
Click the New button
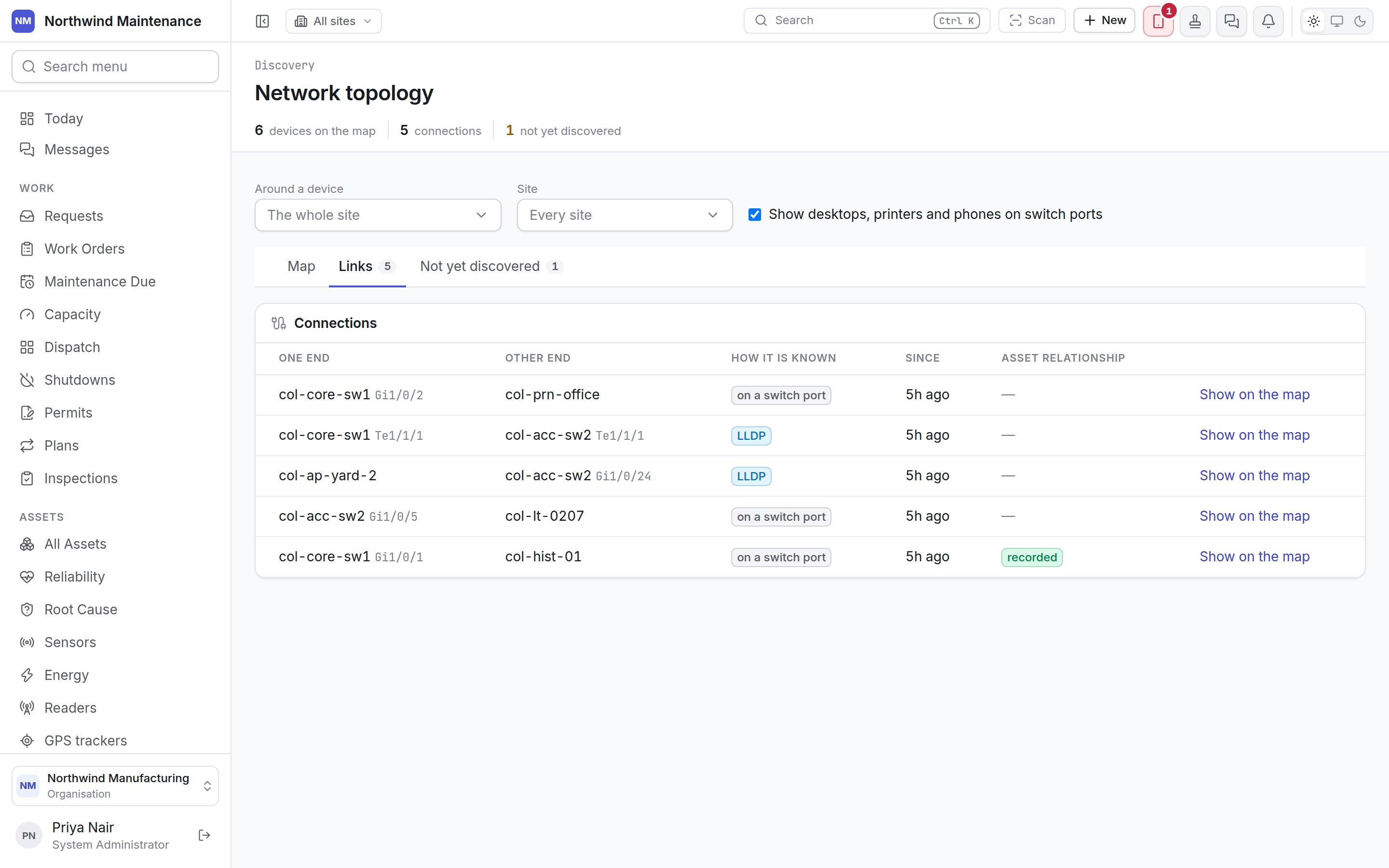[1104, 21]
